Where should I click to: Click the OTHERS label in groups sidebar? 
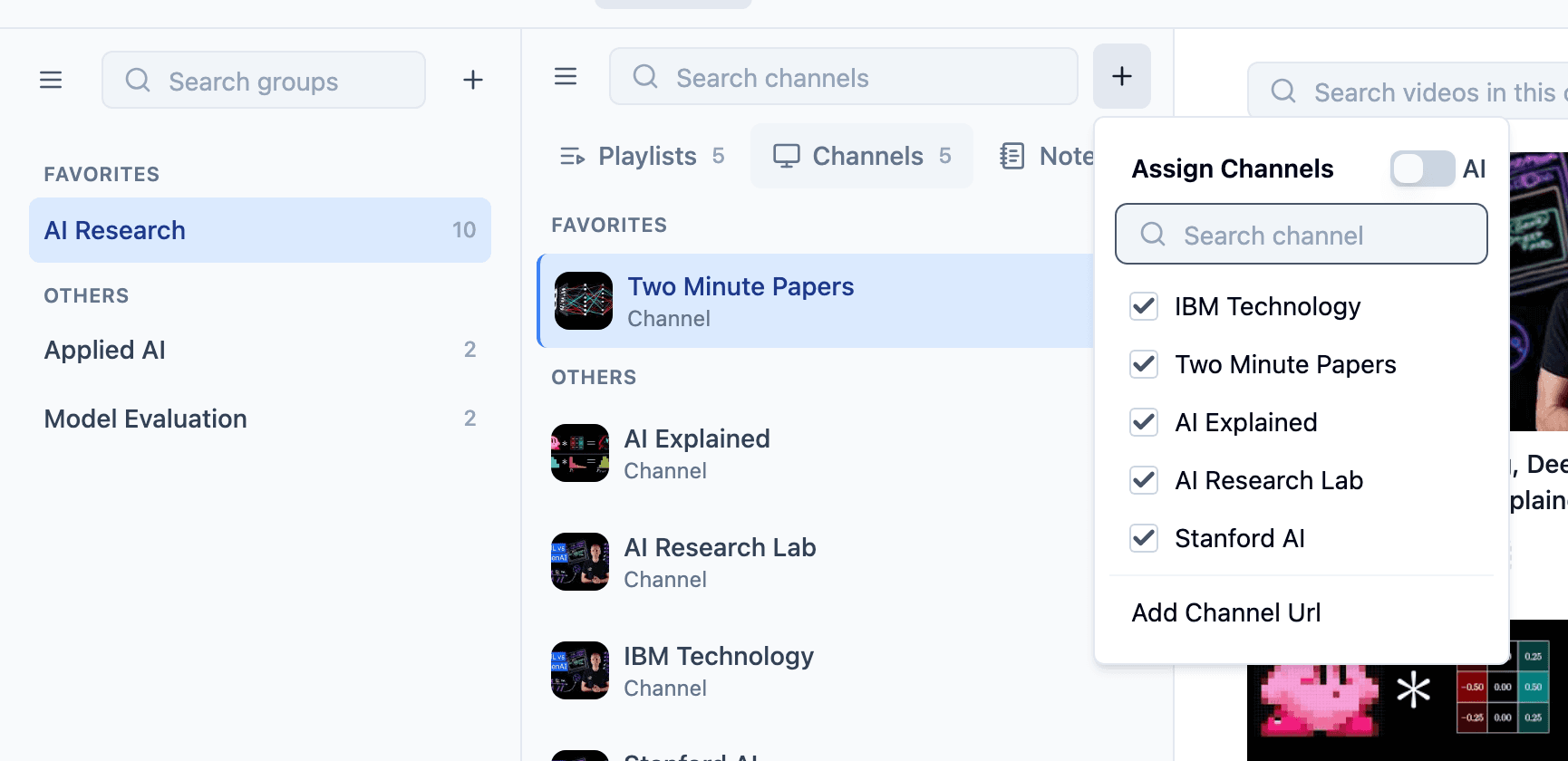click(x=86, y=295)
